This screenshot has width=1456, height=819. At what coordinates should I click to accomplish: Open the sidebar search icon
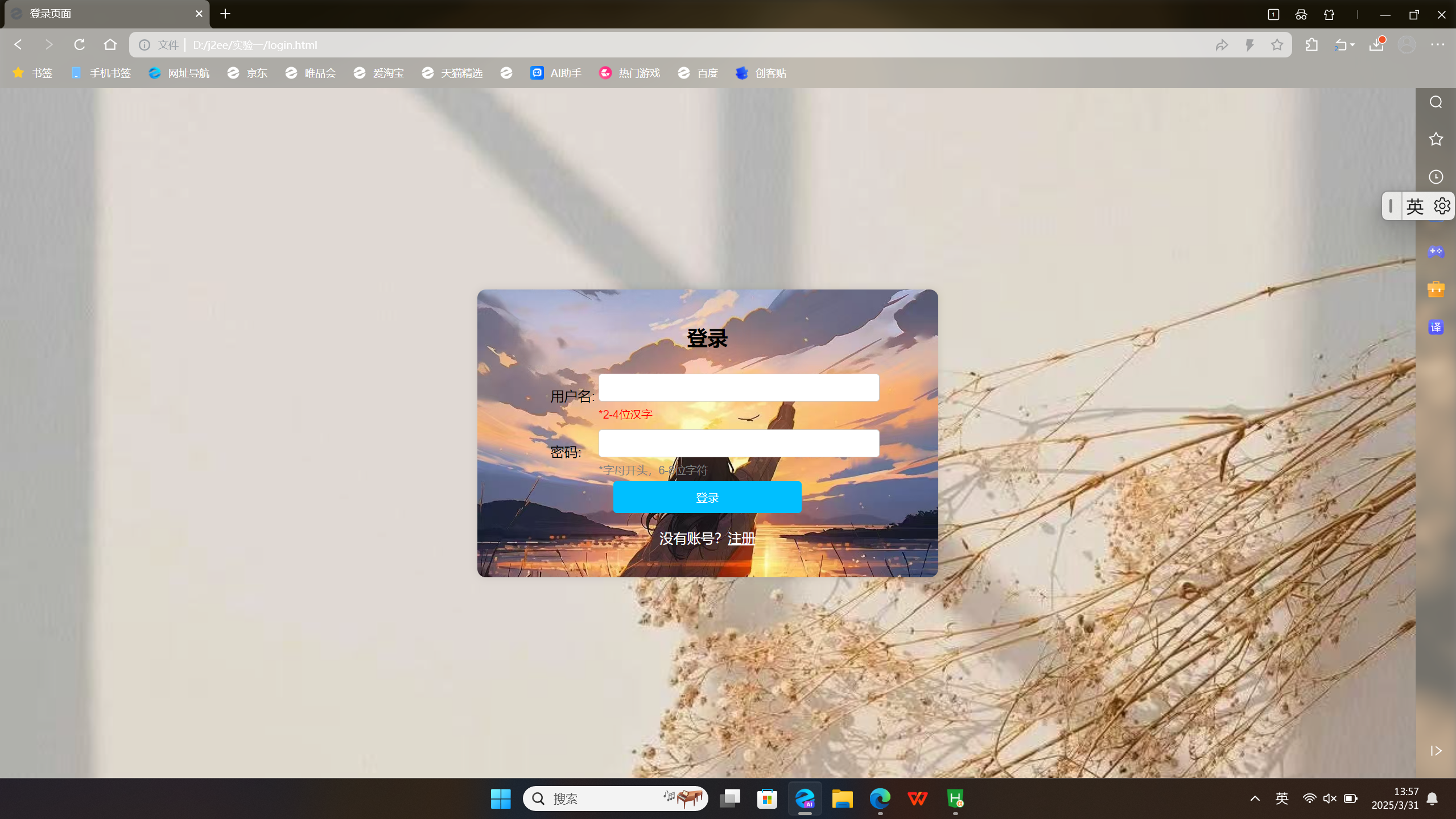(x=1436, y=102)
